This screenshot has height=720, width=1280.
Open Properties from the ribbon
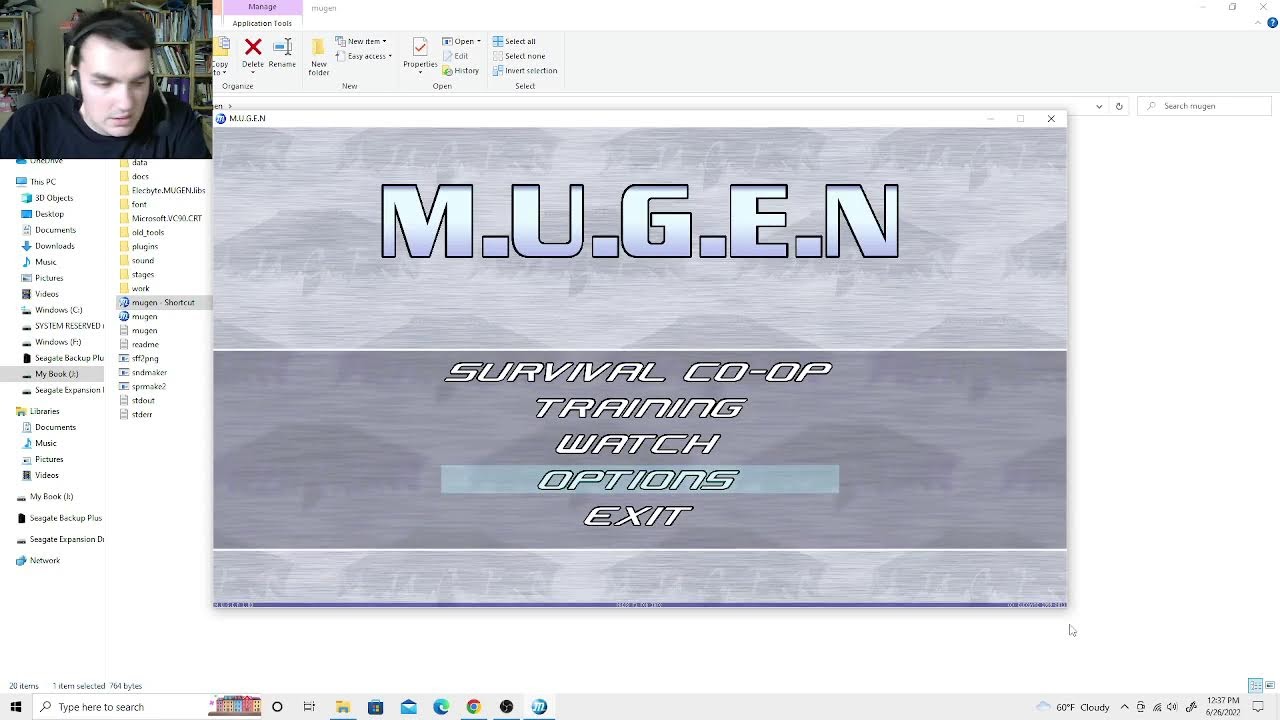click(x=420, y=54)
